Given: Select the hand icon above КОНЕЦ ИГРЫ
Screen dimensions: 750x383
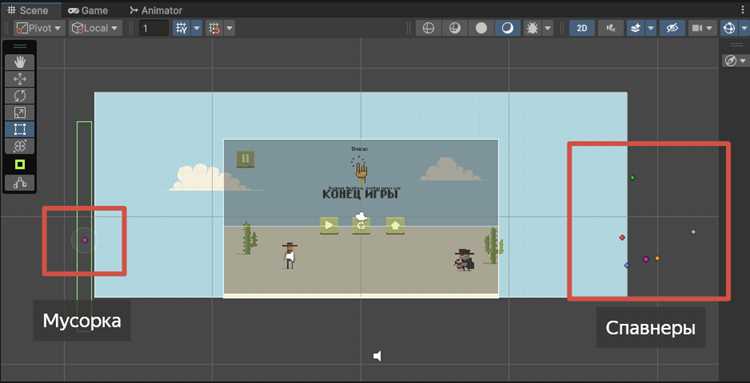Looking at the screenshot, I should coord(361,172).
